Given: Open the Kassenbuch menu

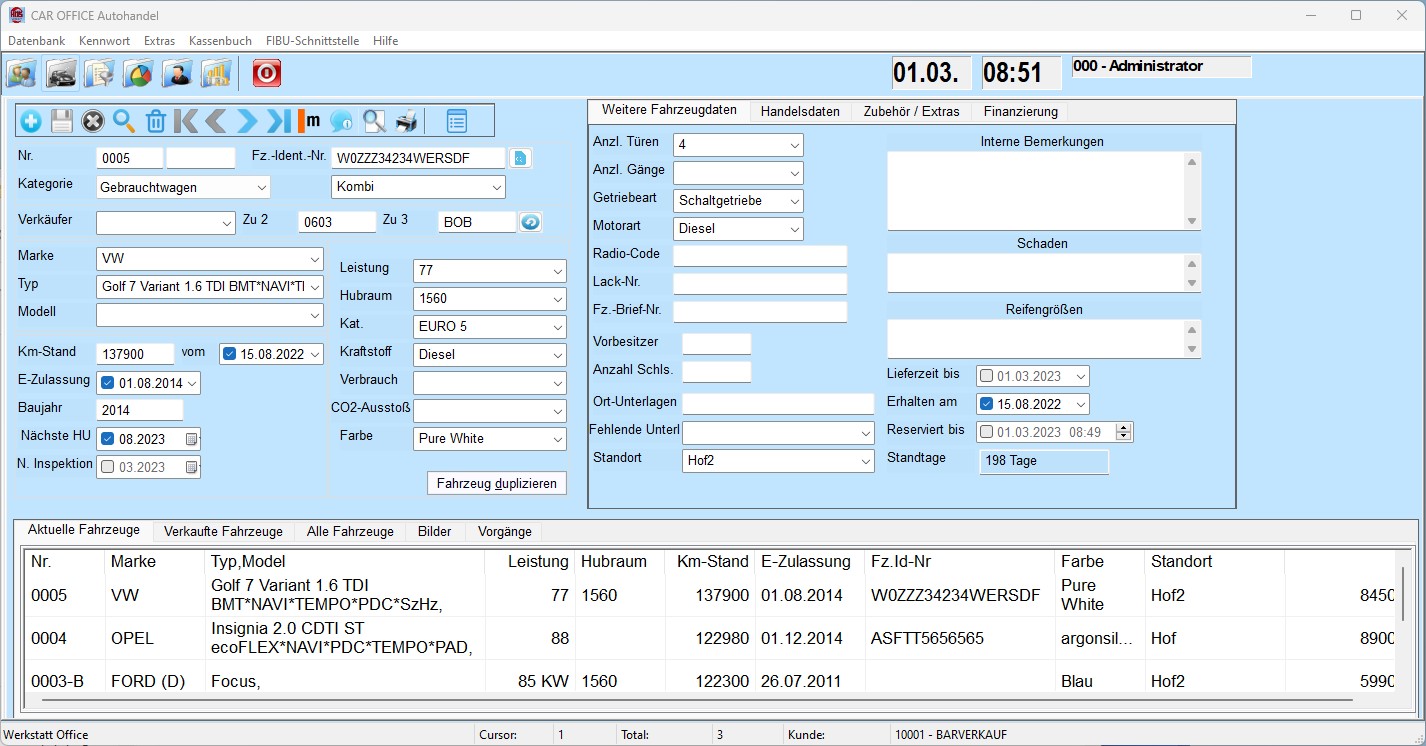Looking at the screenshot, I should click(220, 41).
